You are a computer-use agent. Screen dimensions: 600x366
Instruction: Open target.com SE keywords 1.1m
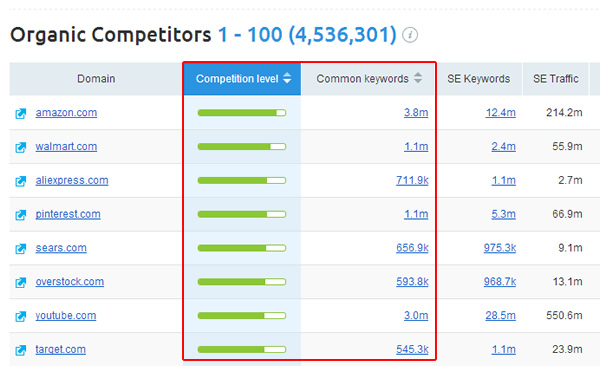(x=504, y=349)
